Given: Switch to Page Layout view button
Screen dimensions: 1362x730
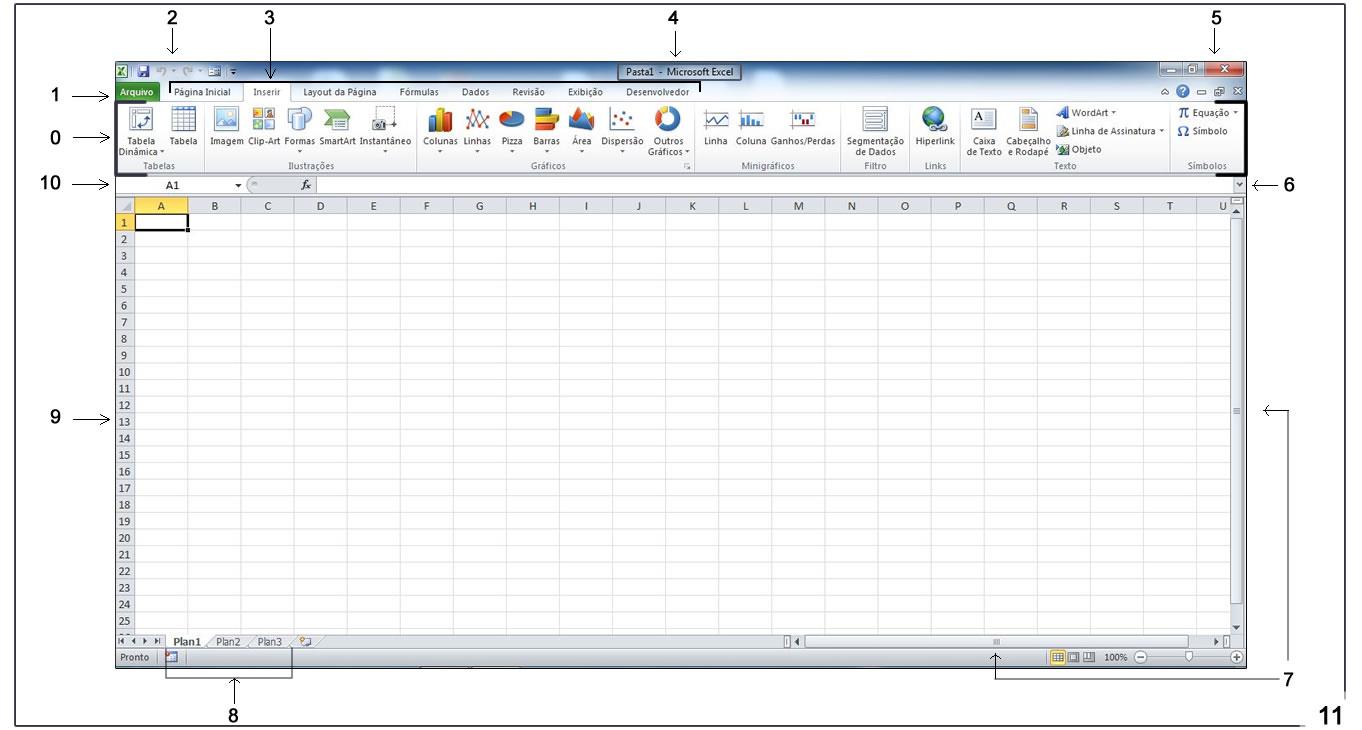Looking at the screenshot, I should [x=1073, y=657].
